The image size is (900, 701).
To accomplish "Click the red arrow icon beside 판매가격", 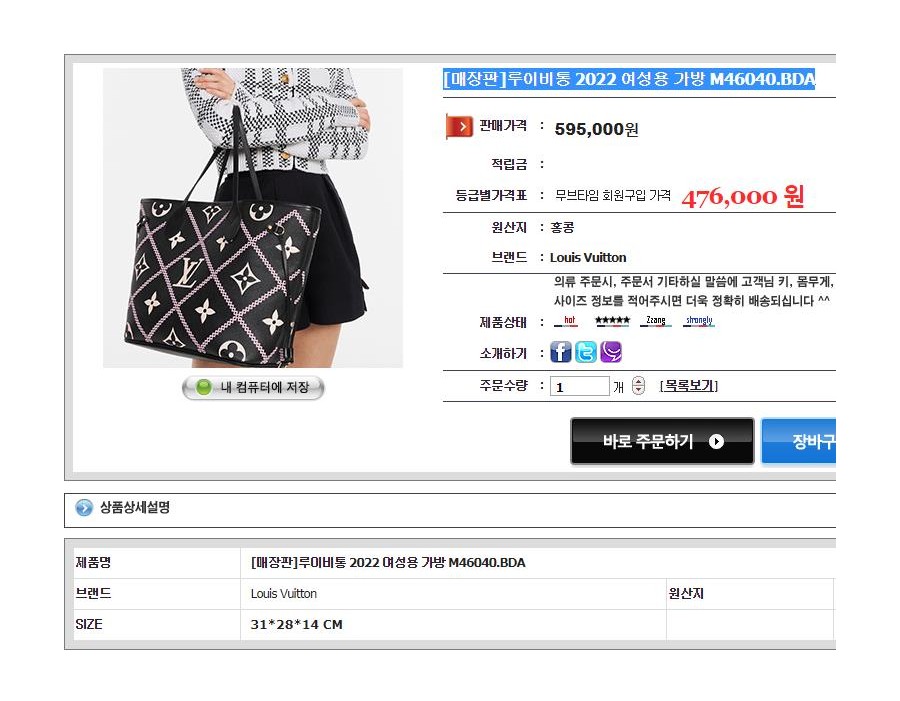I will point(459,126).
